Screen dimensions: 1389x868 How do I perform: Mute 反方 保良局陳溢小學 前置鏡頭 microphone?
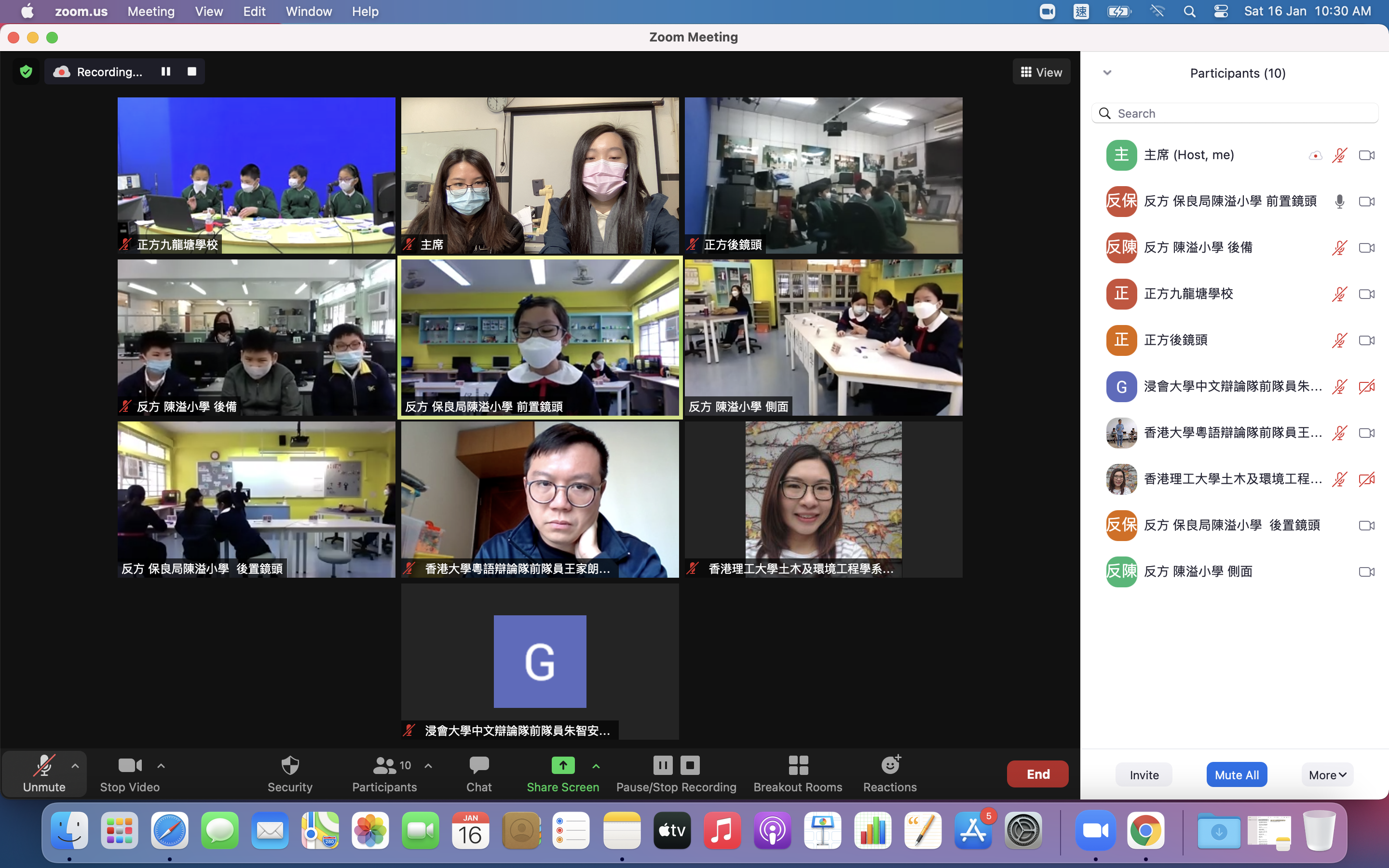point(1340,202)
